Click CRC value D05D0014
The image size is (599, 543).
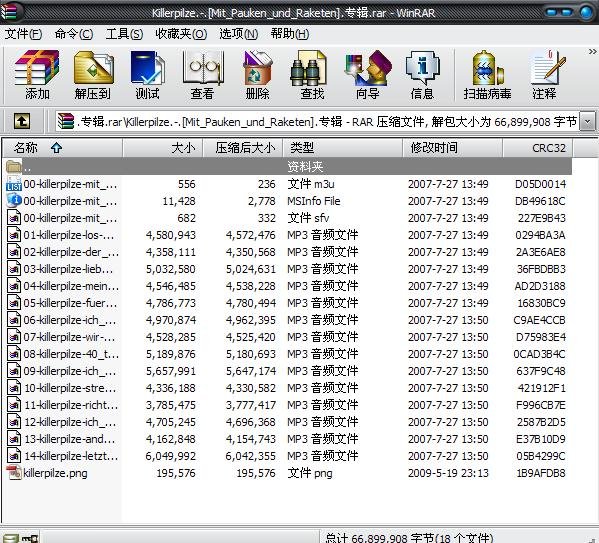point(540,184)
